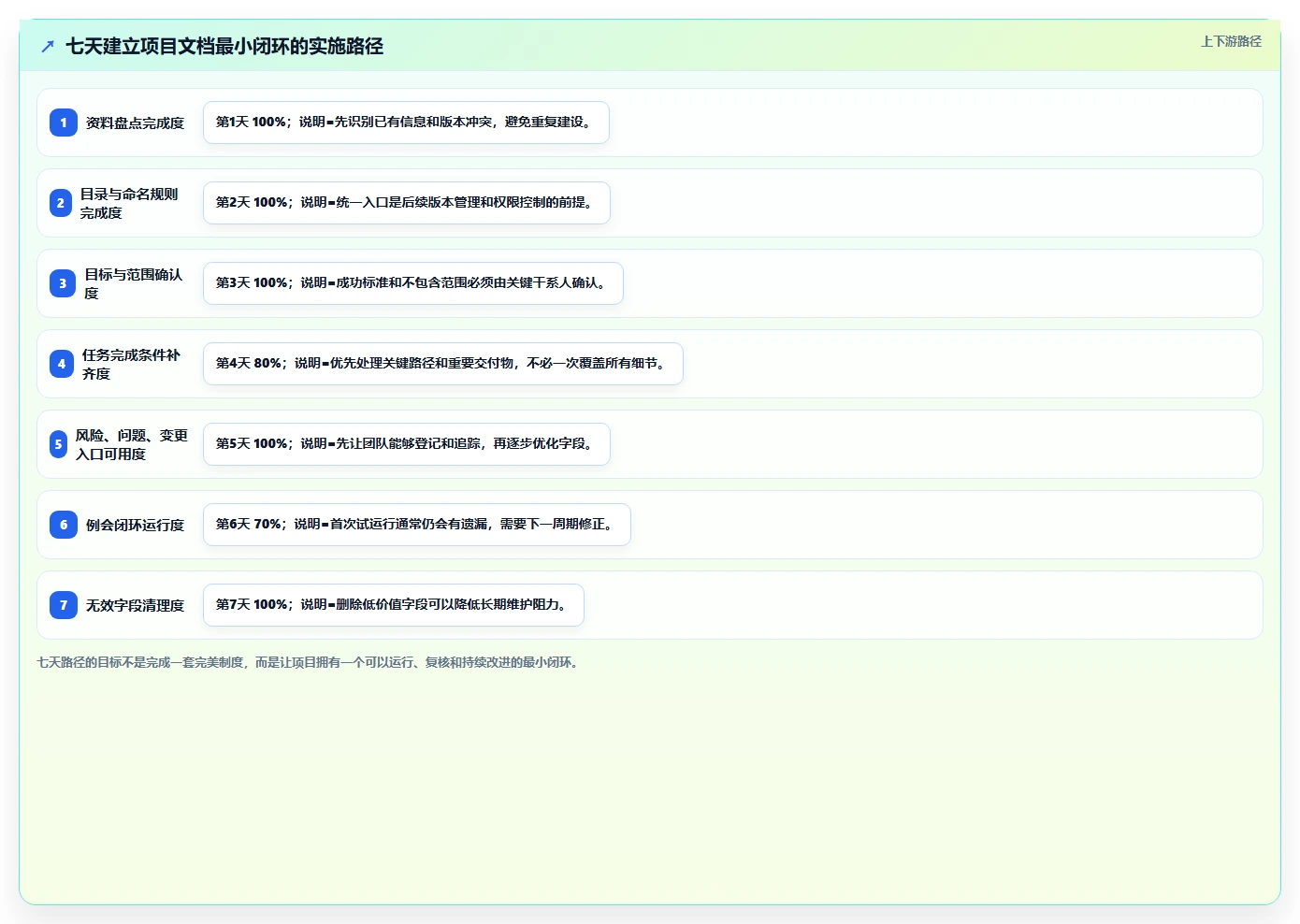
Task: Select step number 2 badge
Action: 61,203
